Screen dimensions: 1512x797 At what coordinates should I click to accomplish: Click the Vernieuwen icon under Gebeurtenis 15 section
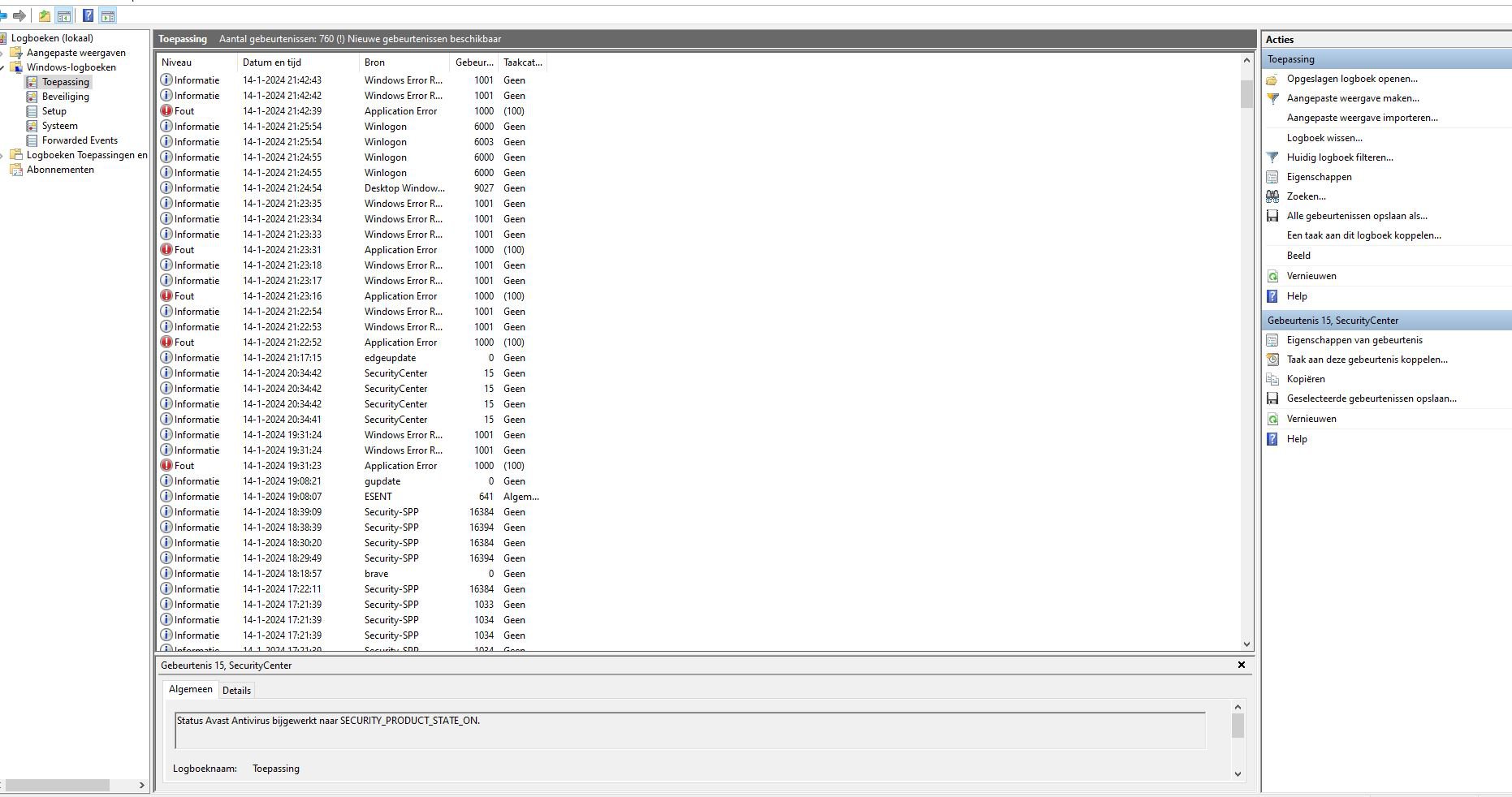pyautogui.click(x=1272, y=419)
